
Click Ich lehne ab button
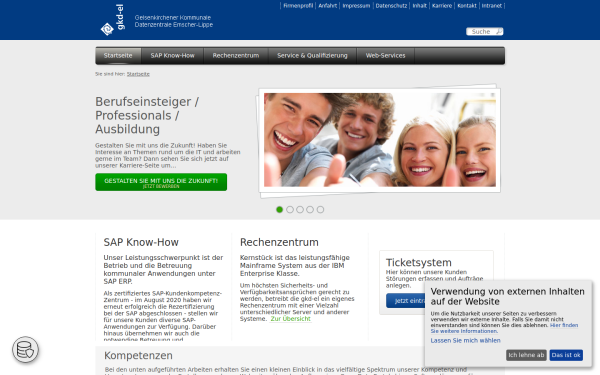pos(526,355)
